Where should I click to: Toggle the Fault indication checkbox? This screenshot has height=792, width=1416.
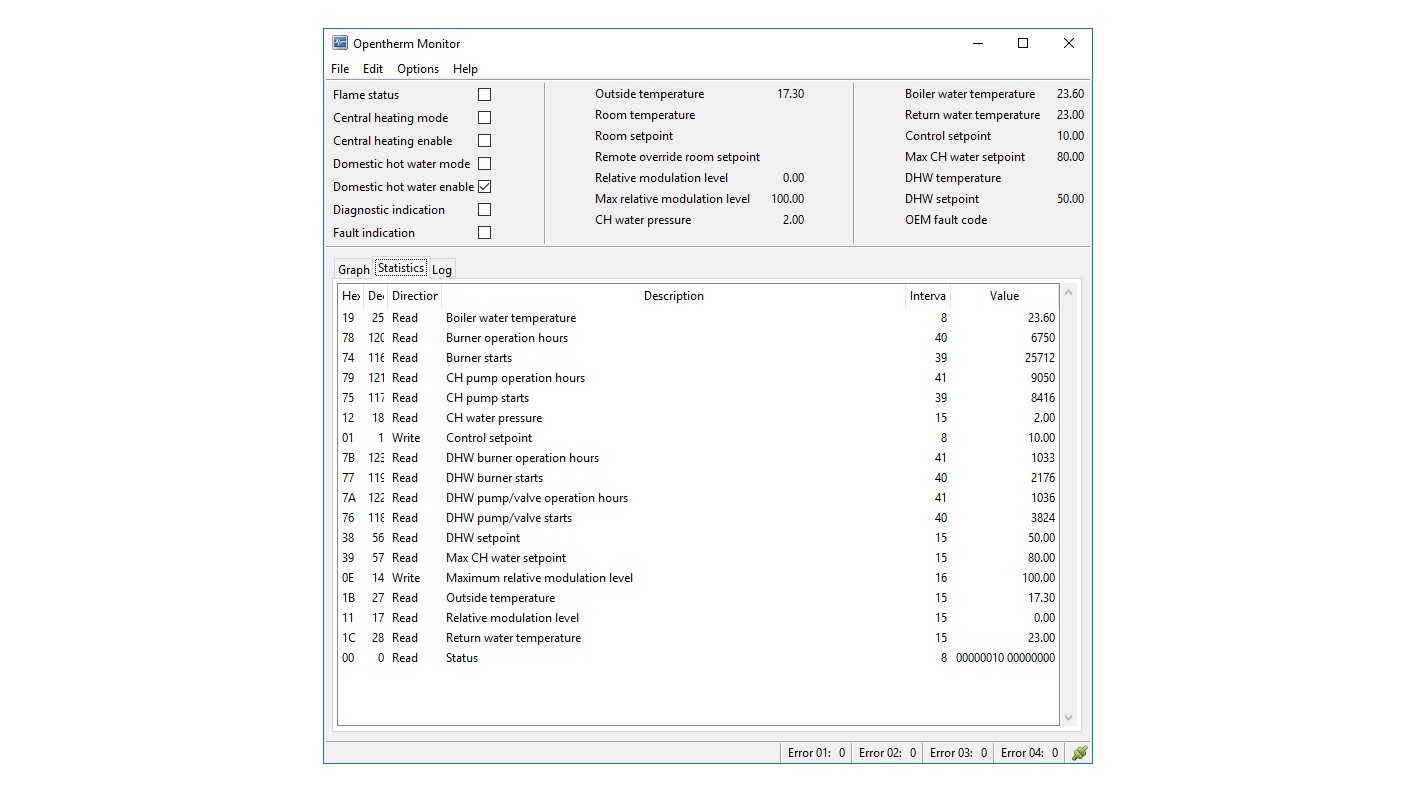(x=484, y=232)
